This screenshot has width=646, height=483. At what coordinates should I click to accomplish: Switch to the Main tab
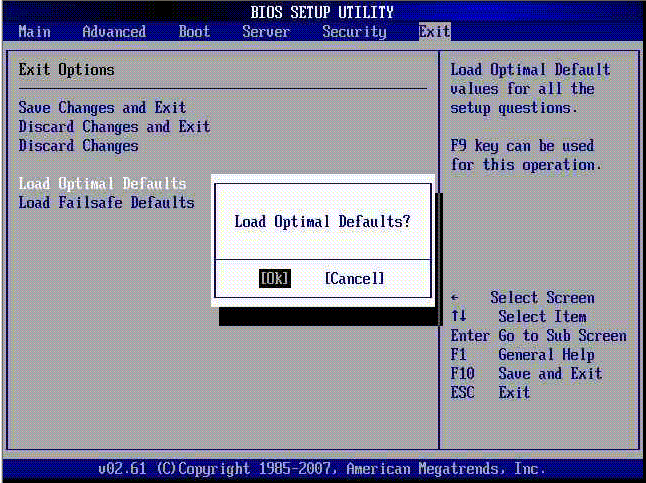[34, 32]
